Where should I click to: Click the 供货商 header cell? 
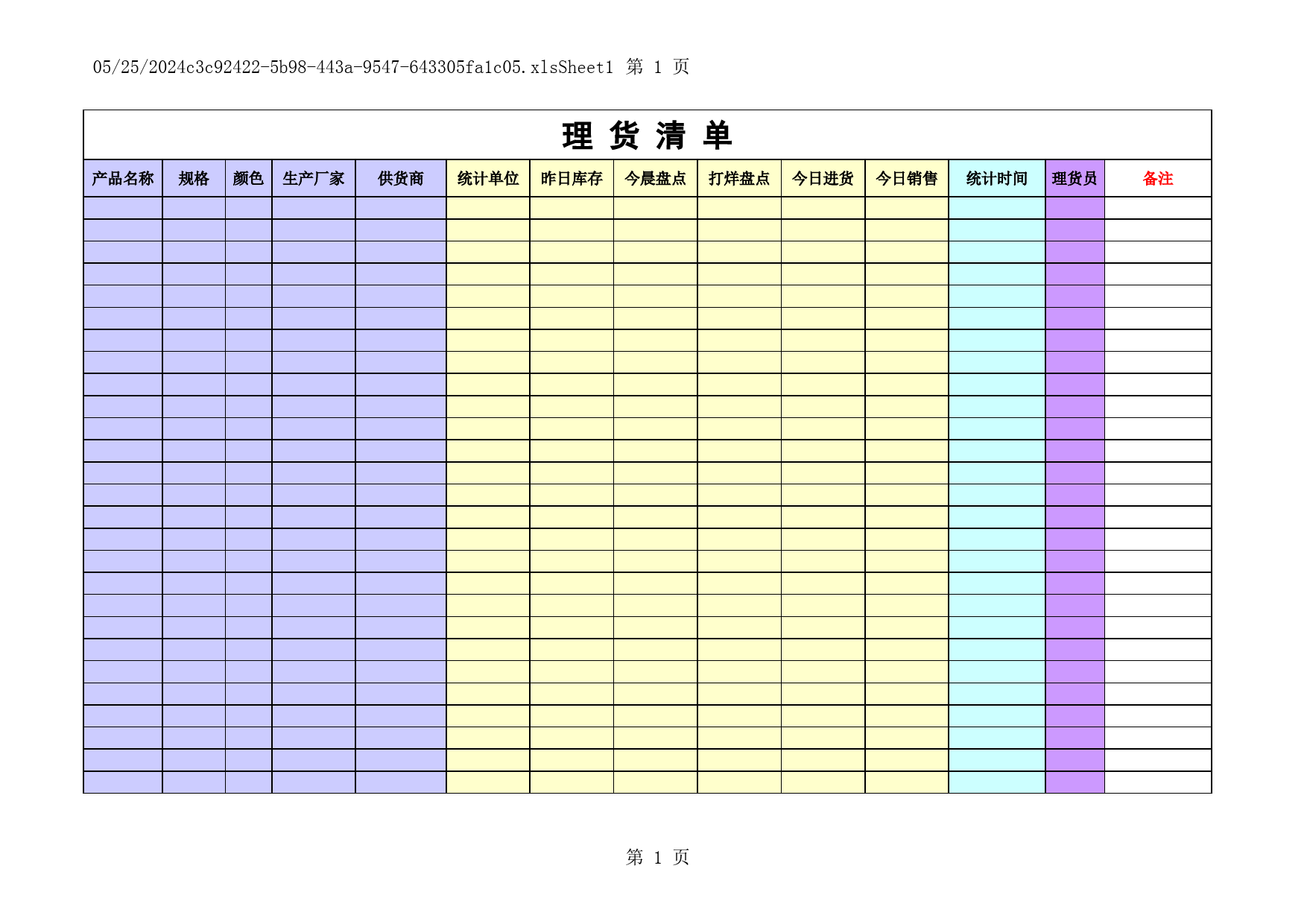click(x=401, y=178)
